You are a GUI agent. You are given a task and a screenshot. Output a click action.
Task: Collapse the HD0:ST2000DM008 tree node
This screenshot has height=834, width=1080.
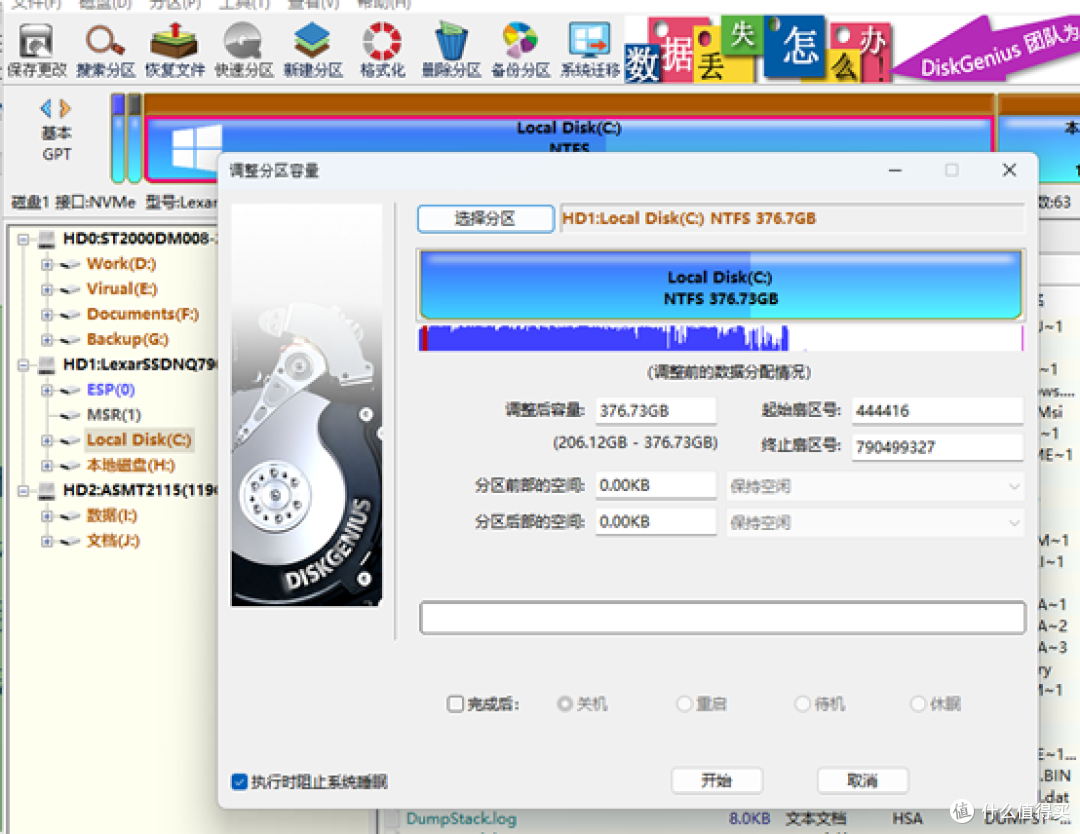(23, 240)
